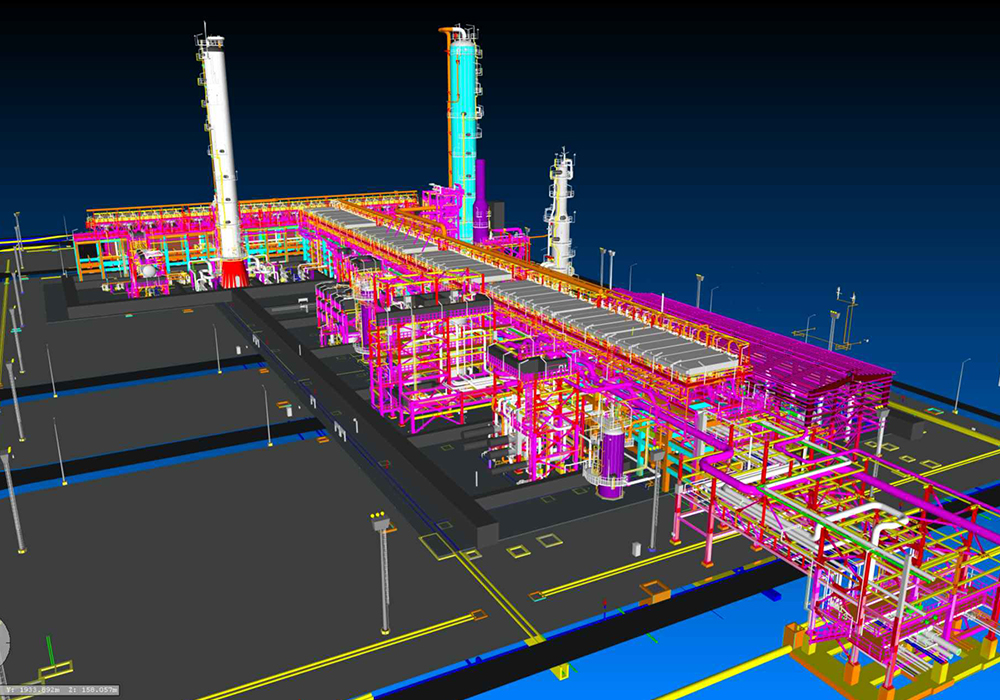Select the red skirt base of white tower
Screen dimensions: 1000x700
pyautogui.click(x=233, y=273)
